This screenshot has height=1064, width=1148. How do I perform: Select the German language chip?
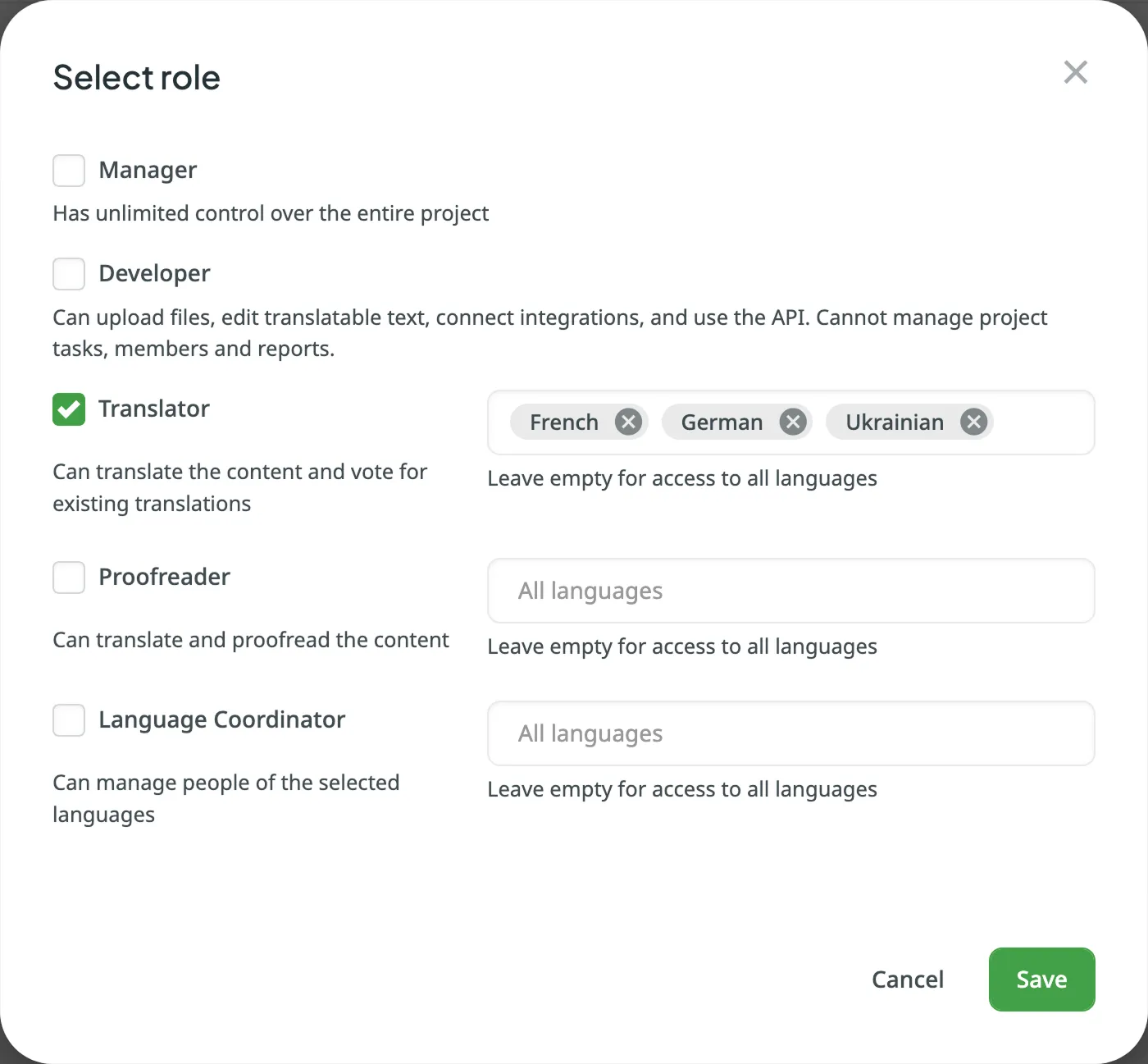click(x=720, y=422)
